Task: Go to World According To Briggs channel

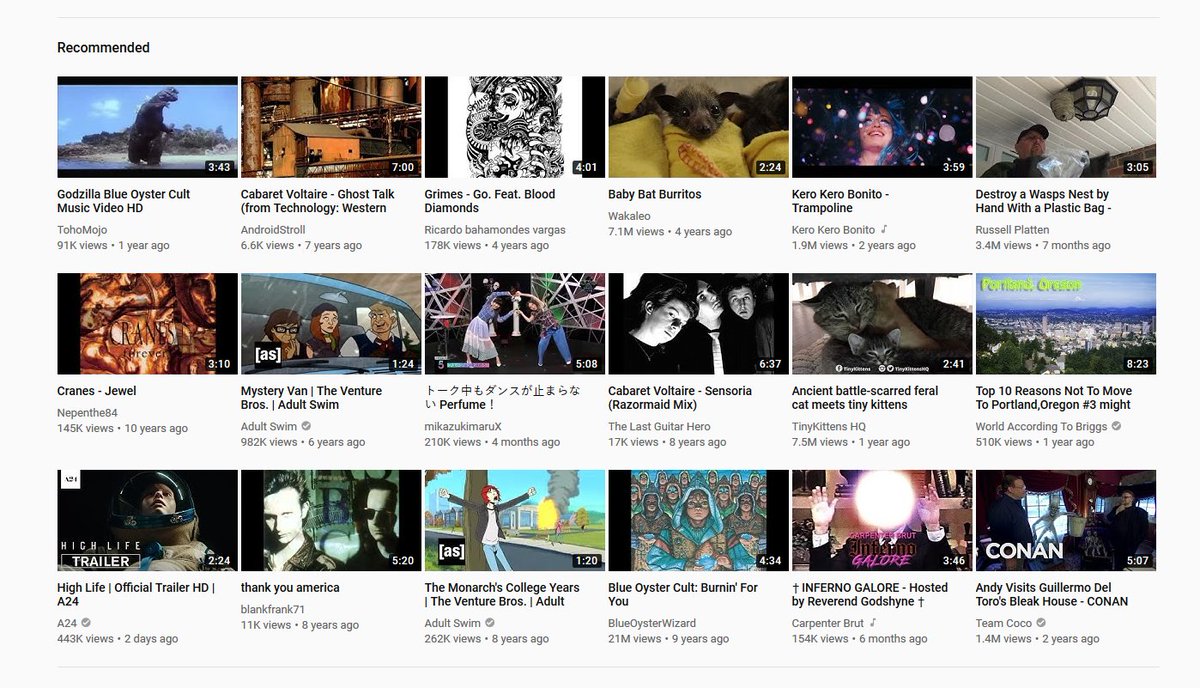Action: (1041, 427)
